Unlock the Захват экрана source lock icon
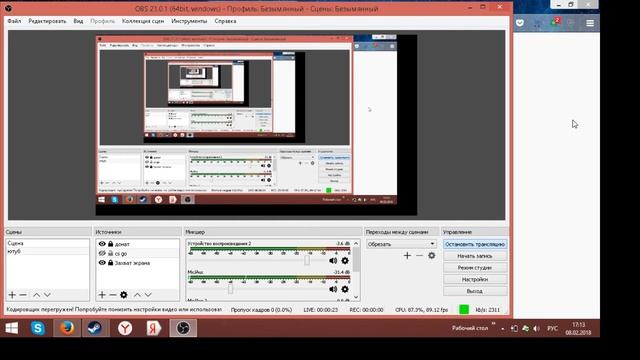 coord(111,263)
